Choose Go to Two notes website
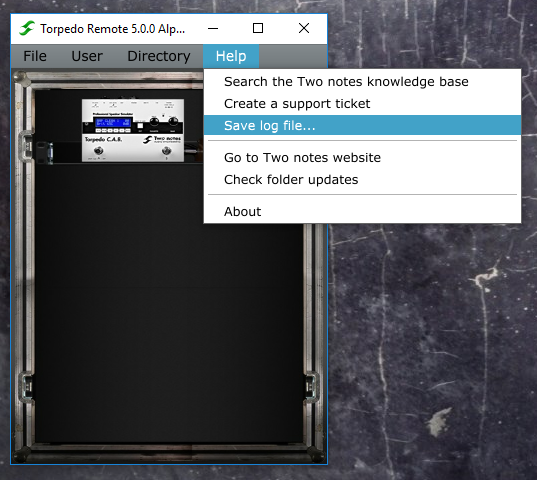Viewport: 537px width, 480px height. pyautogui.click(x=362, y=158)
